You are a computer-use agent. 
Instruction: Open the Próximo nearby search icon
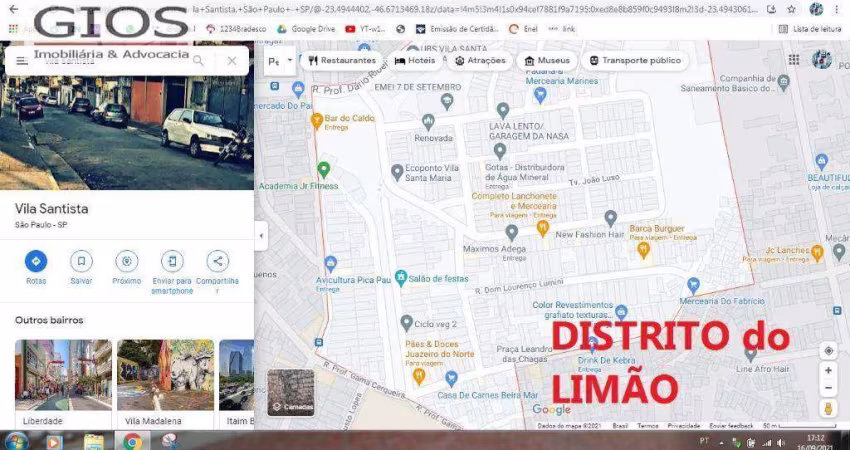[x=127, y=261]
